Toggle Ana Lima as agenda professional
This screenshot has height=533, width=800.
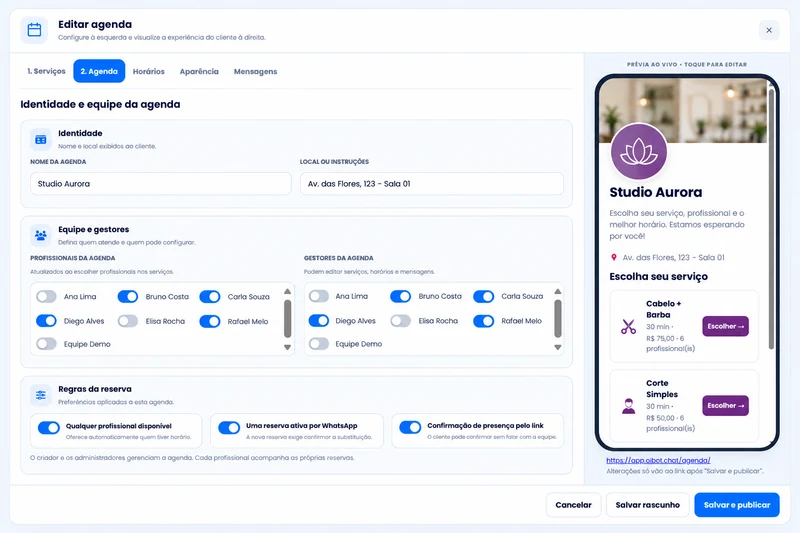46,296
